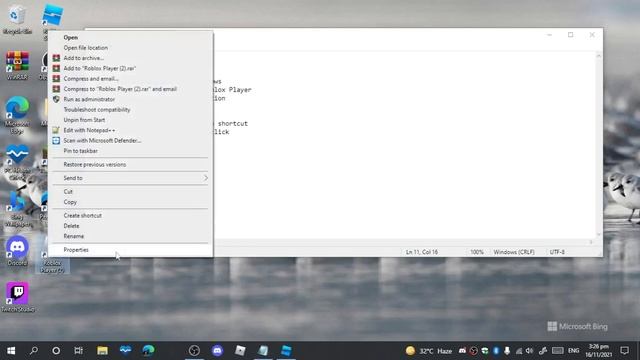This screenshot has height=360, width=640.
Task: Open Microsoft Edge from the taskbar
Action: (x=148, y=351)
